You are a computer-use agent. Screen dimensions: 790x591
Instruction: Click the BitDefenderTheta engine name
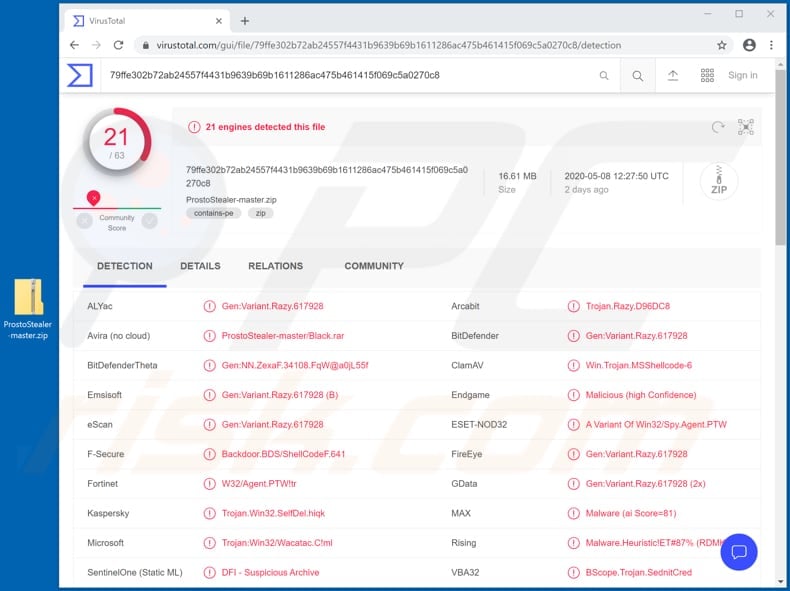tap(122, 365)
